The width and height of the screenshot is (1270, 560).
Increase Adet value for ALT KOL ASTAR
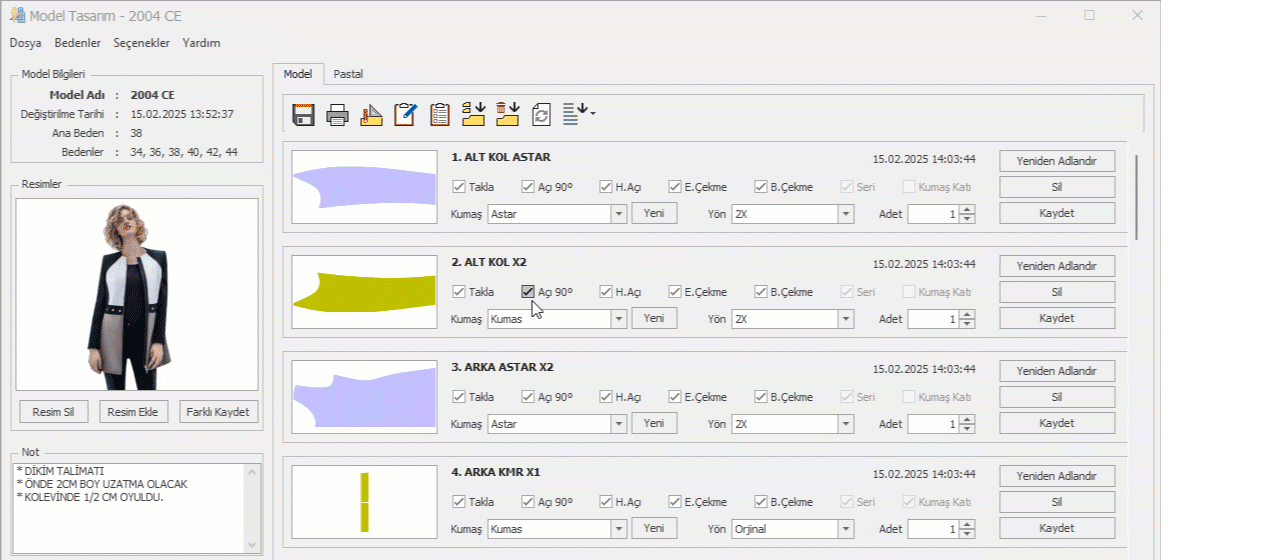[x=966, y=209]
